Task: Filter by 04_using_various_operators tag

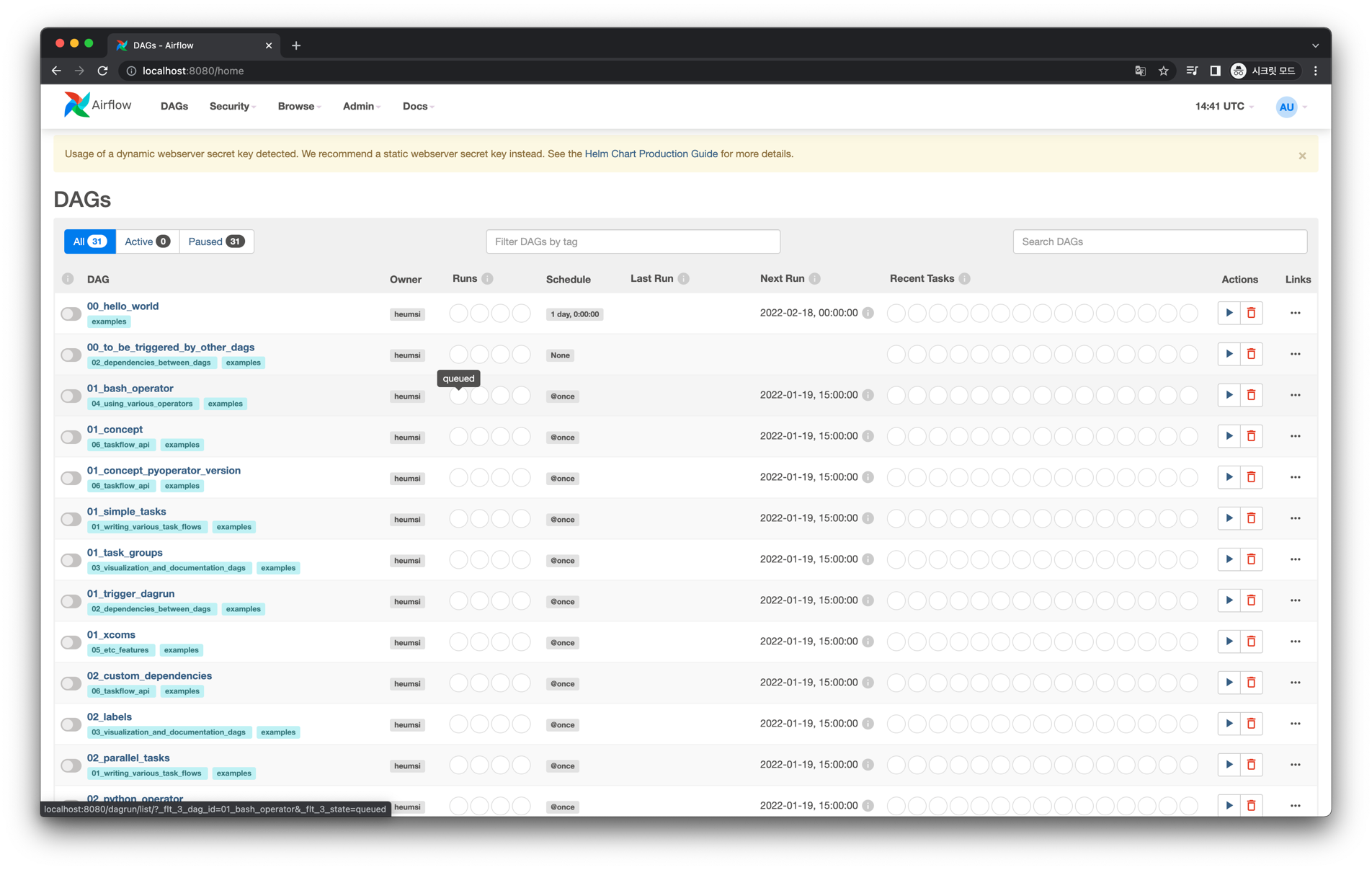Action: point(142,404)
